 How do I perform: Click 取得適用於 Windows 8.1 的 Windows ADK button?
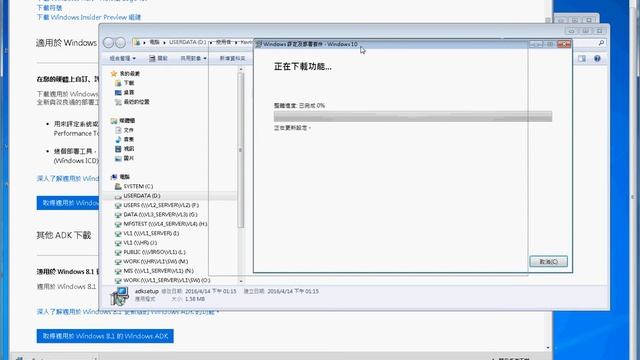[x=105, y=336]
